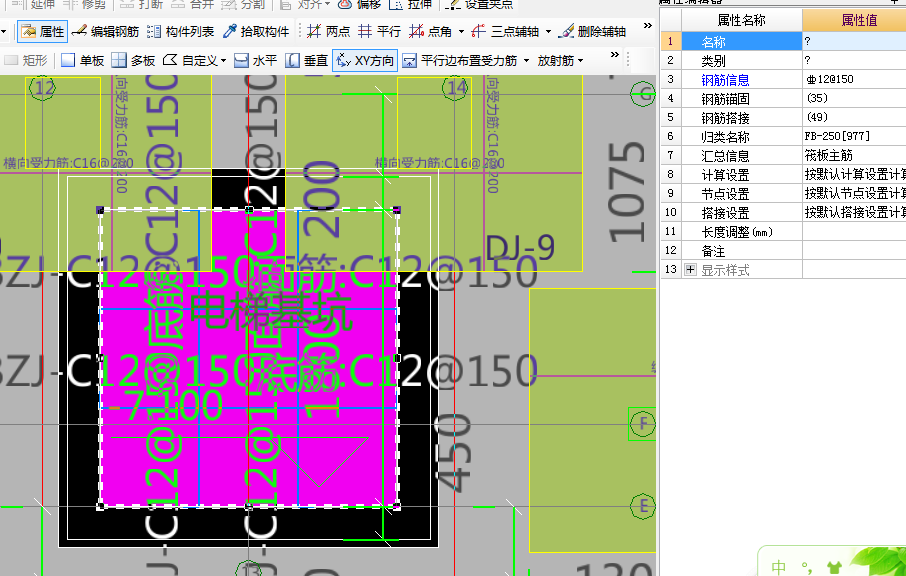This screenshot has width=906, height=576.
Task: Click property row number 3
Action: click(x=670, y=80)
